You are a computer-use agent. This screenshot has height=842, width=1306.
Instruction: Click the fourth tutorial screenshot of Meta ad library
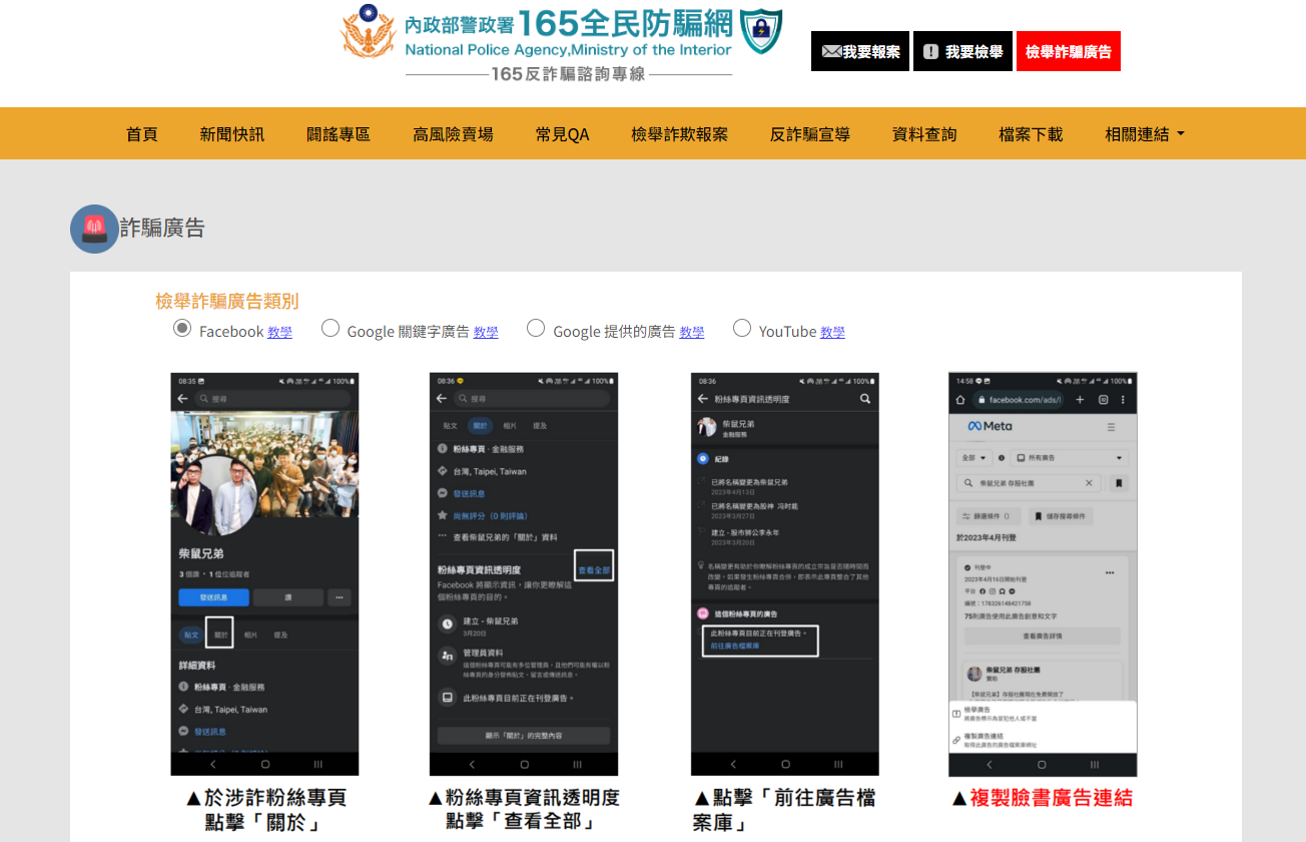tap(1043, 574)
